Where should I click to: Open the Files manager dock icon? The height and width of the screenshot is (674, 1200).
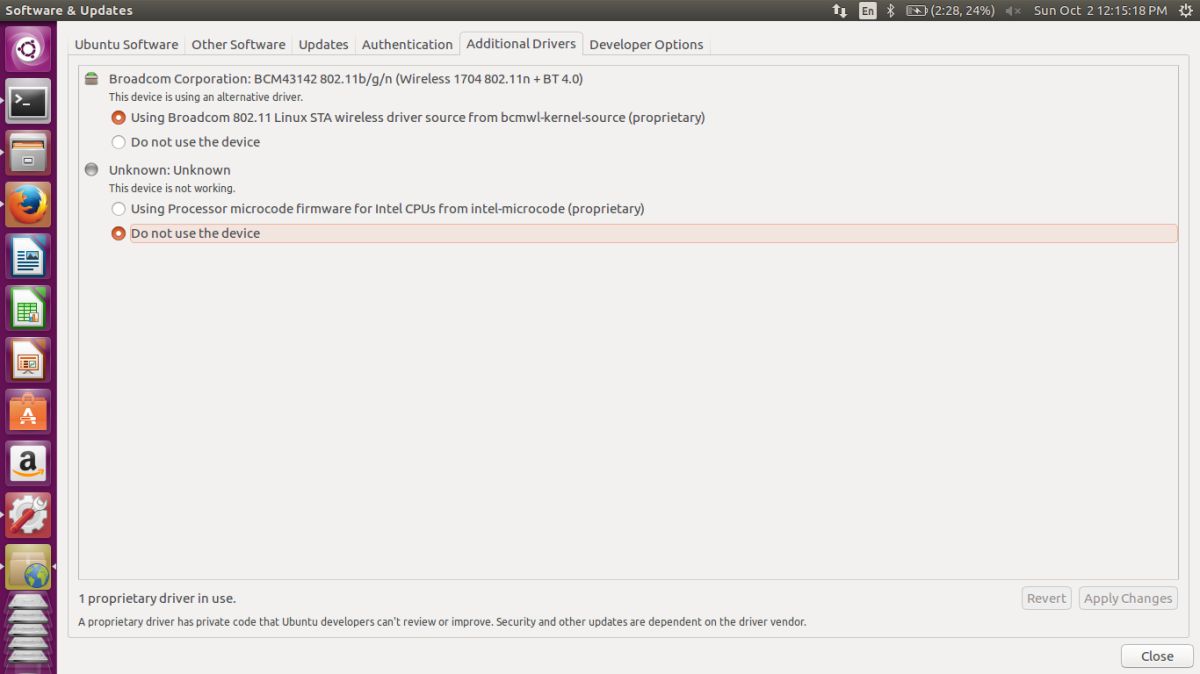click(28, 153)
